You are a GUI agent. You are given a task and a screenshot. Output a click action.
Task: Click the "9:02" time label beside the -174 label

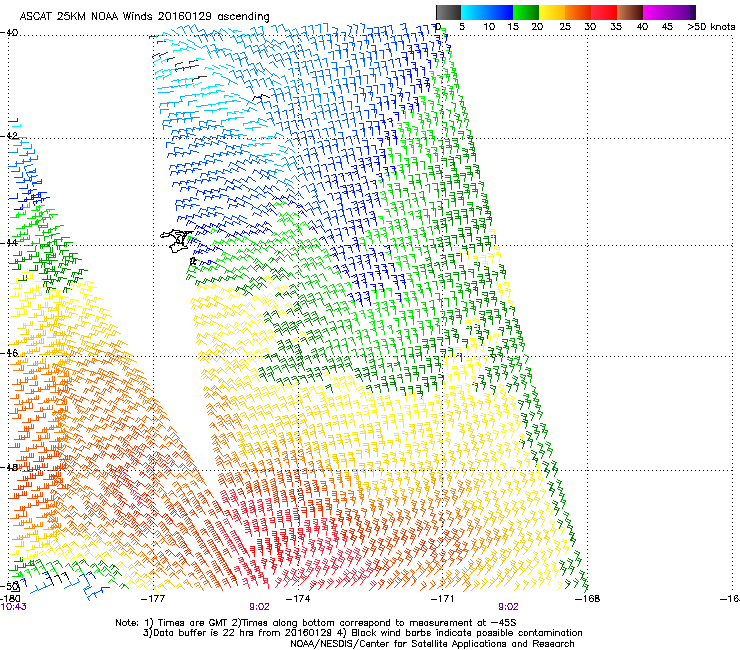coord(260,607)
